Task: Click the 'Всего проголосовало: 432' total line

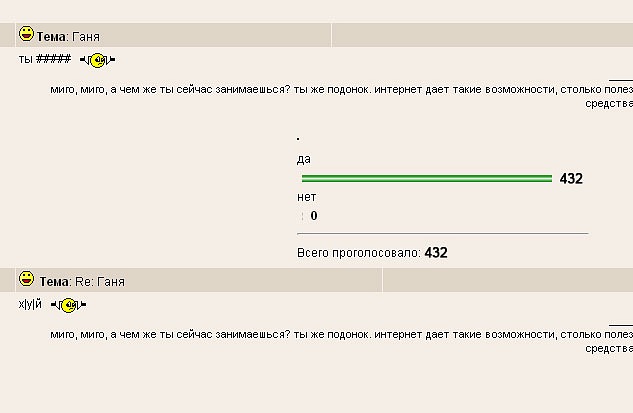Action: click(x=372, y=253)
